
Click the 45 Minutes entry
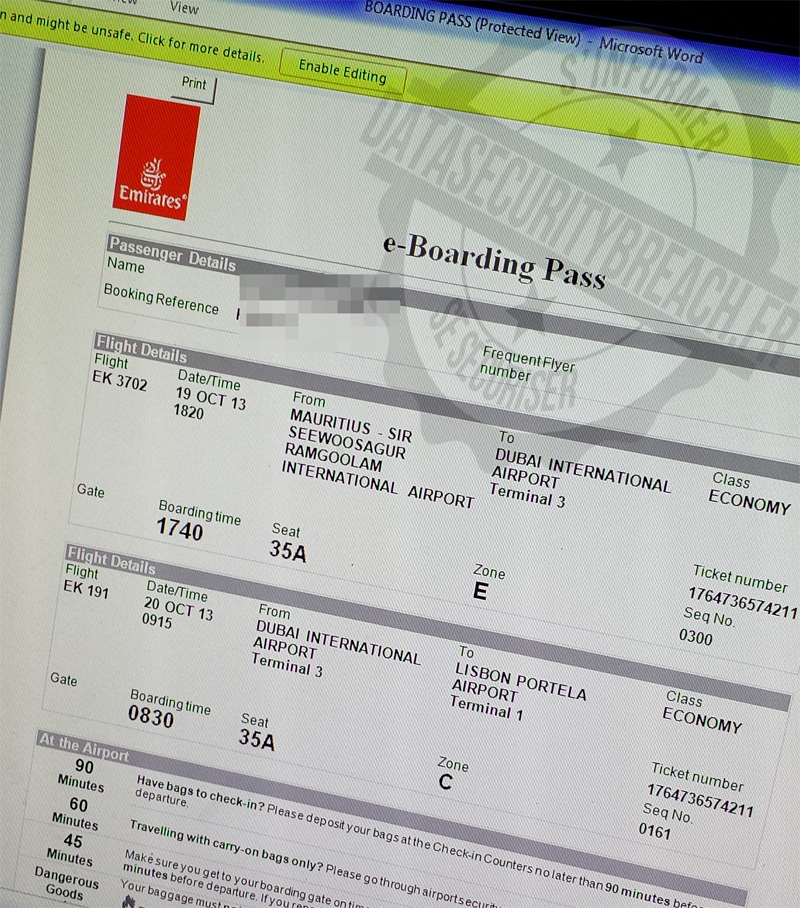(x=71, y=849)
